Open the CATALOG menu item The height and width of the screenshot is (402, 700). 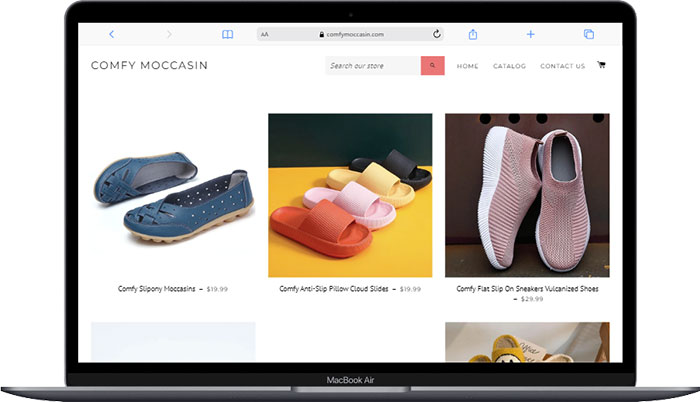pyautogui.click(x=509, y=66)
